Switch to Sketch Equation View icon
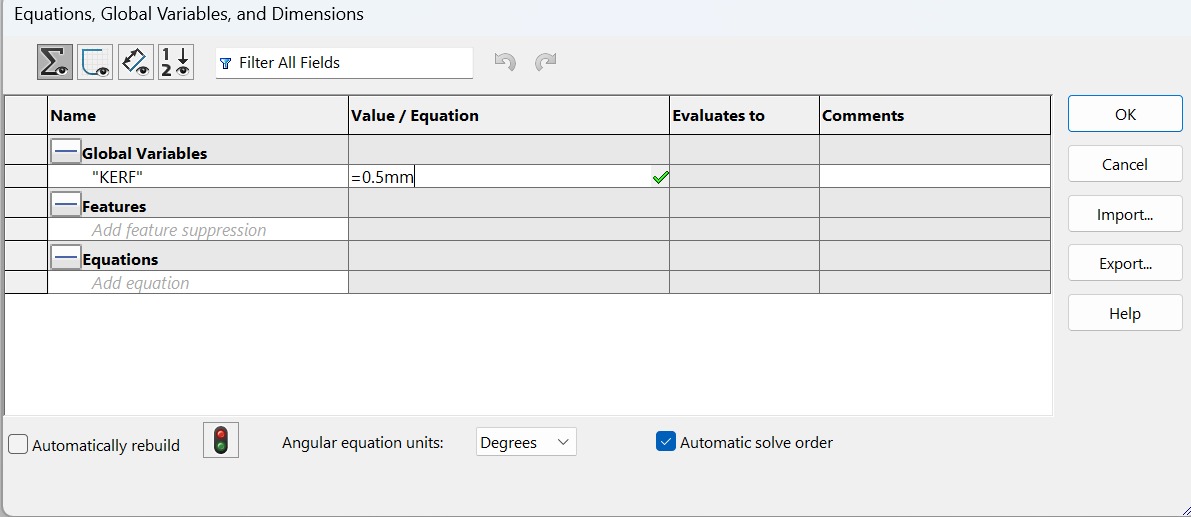Image resolution: width=1191 pixels, height=517 pixels. click(x=95, y=62)
